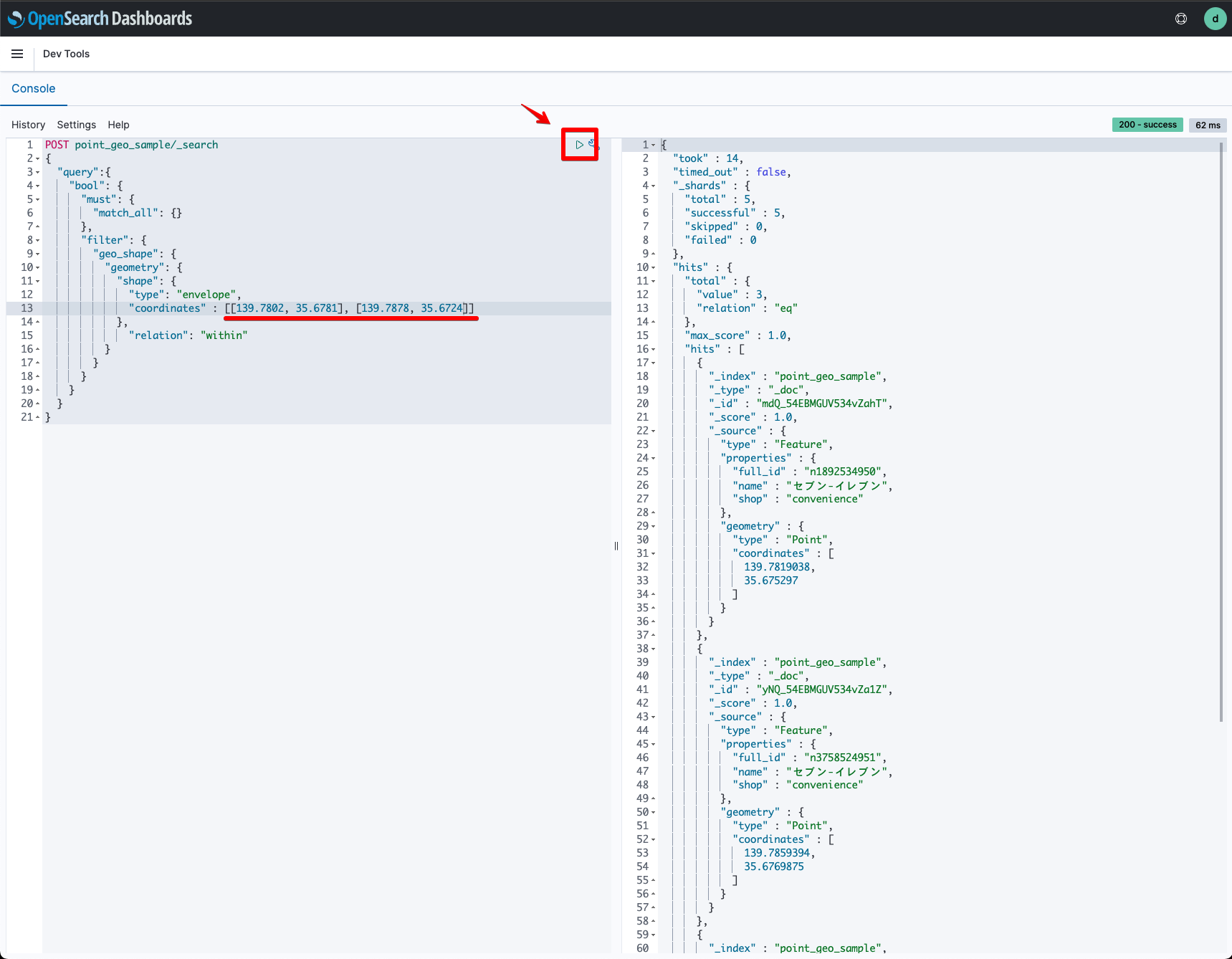Select the Console tab
Viewport: 1232px width, 959px height.
click(x=34, y=87)
